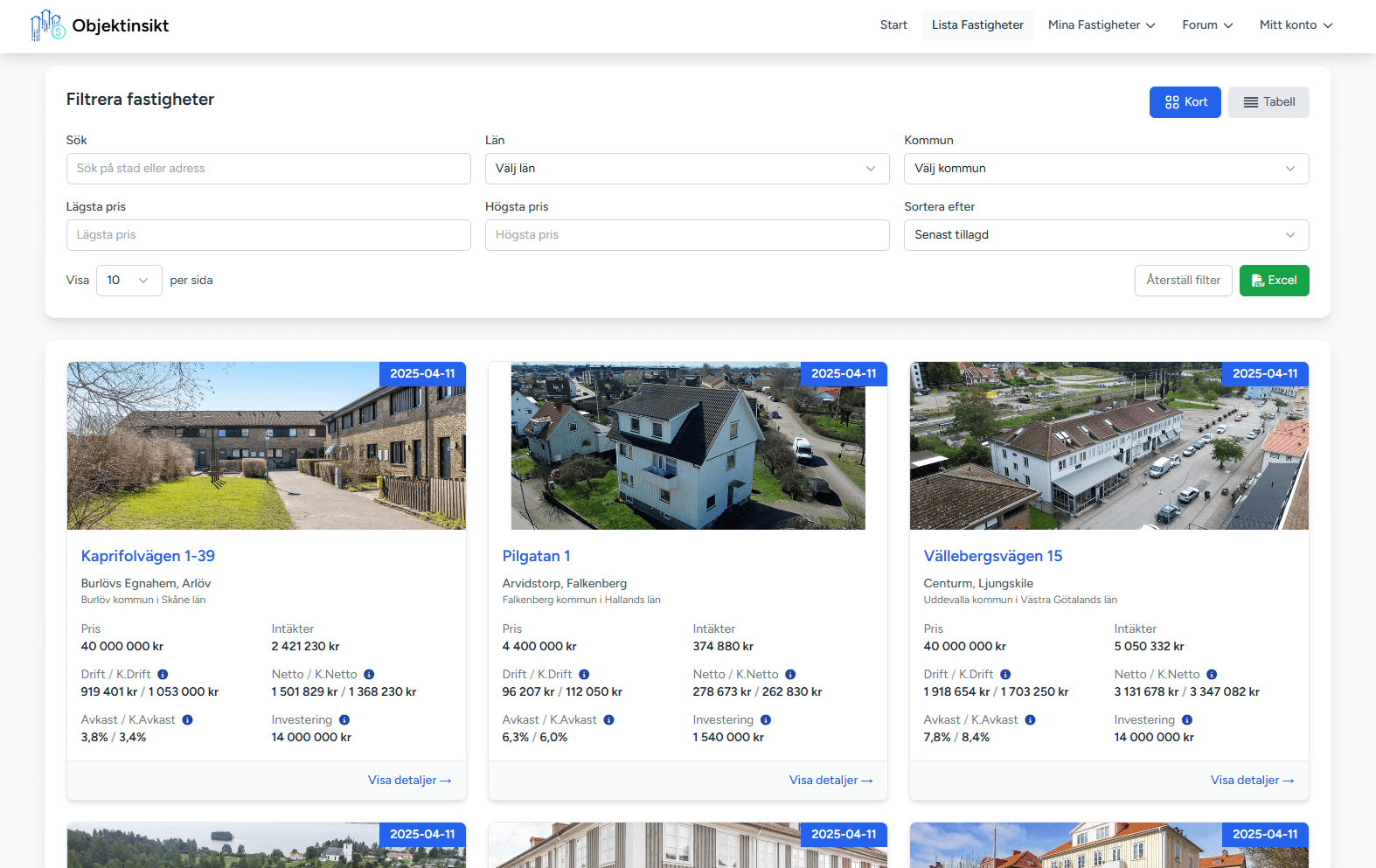Click info icon next to Netto / K.Netto on Vällebergsvägen card
1376x868 pixels.
(1212, 674)
